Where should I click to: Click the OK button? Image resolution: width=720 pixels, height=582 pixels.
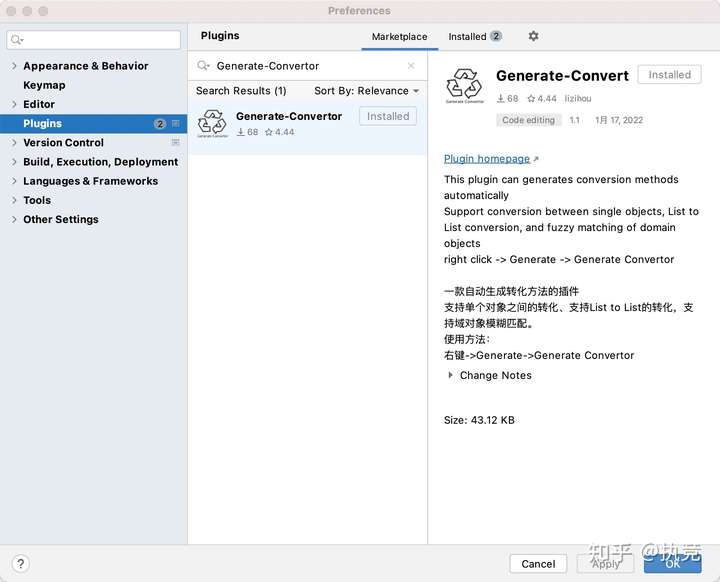[x=672, y=564]
